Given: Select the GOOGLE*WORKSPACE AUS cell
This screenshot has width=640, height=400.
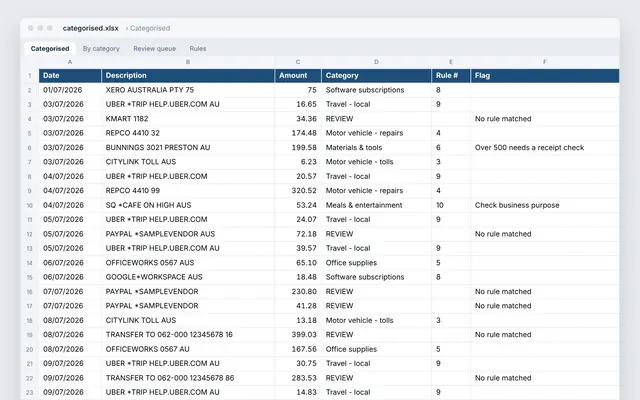Looking at the screenshot, I should (188, 277).
